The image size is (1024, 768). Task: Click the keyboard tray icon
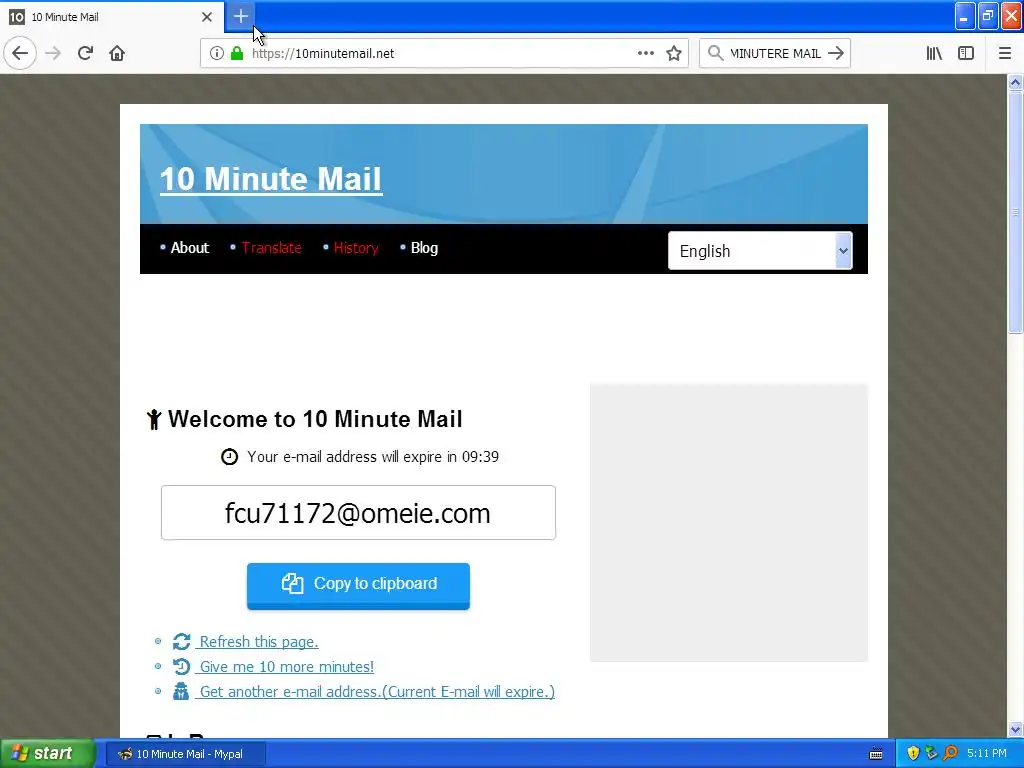tap(876, 754)
